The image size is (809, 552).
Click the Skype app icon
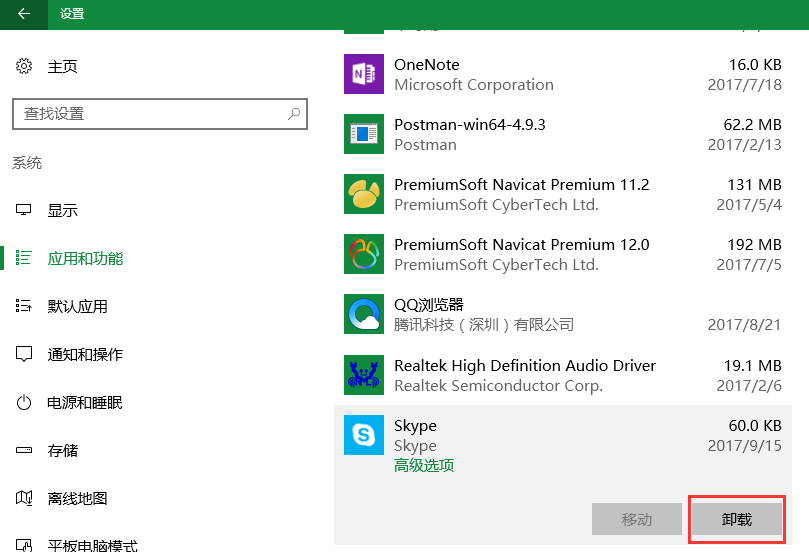click(x=364, y=435)
